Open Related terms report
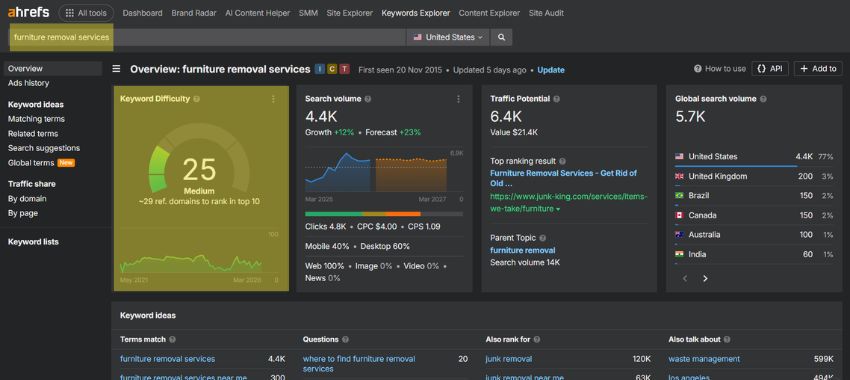 (x=33, y=133)
